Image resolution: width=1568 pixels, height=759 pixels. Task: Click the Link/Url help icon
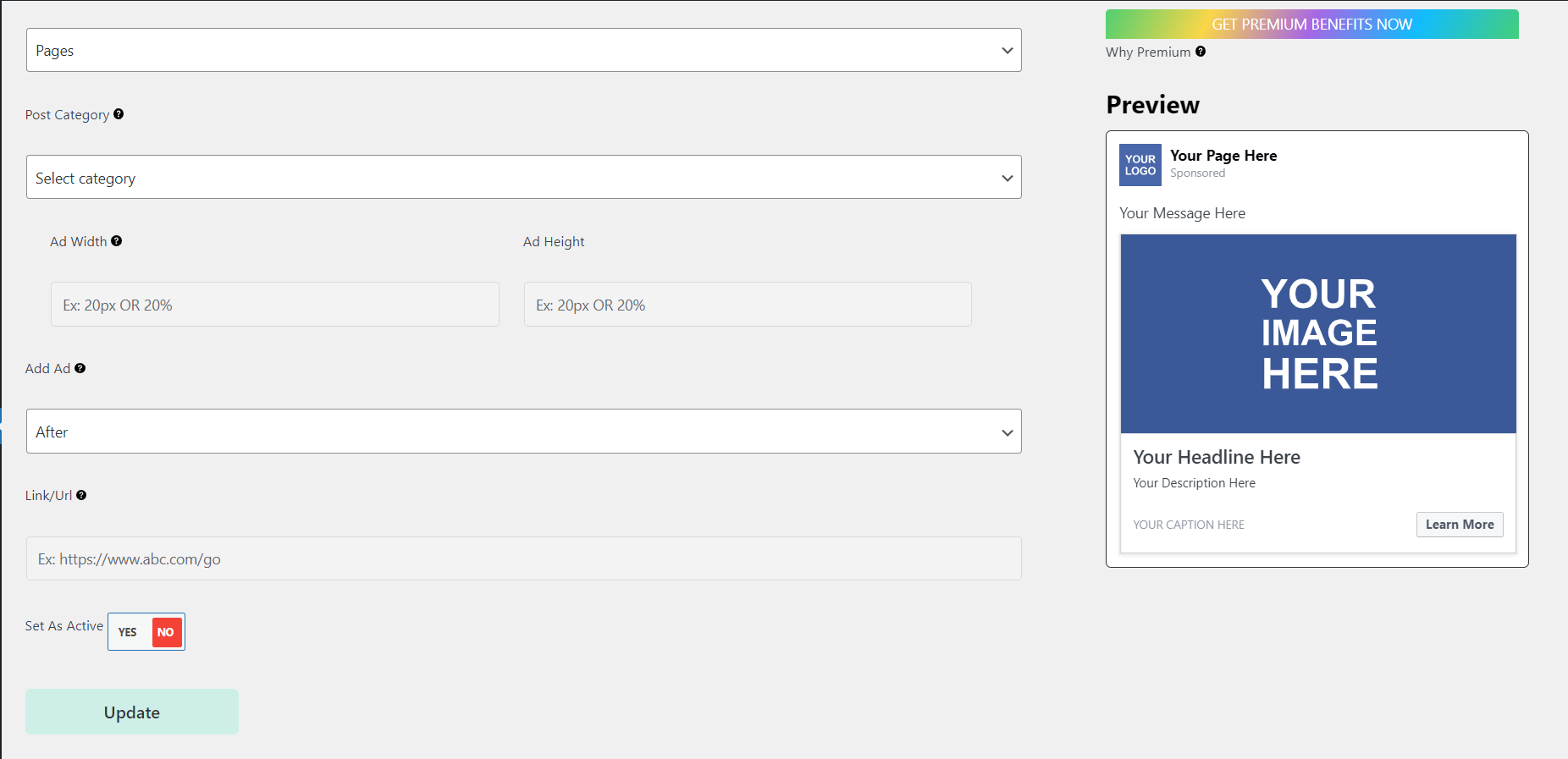81,495
